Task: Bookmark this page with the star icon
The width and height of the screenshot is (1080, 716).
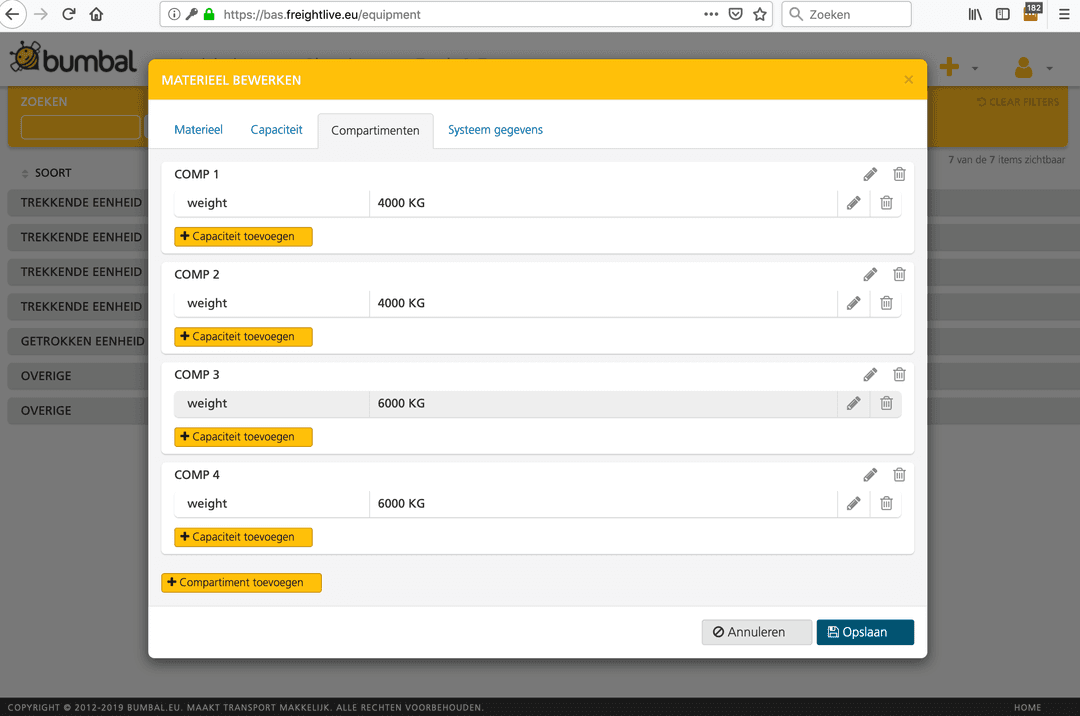Action: tap(760, 14)
